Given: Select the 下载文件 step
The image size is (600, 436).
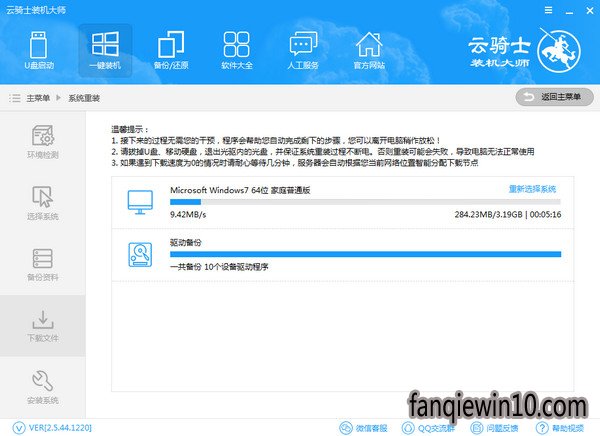Looking at the screenshot, I should point(43,326).
